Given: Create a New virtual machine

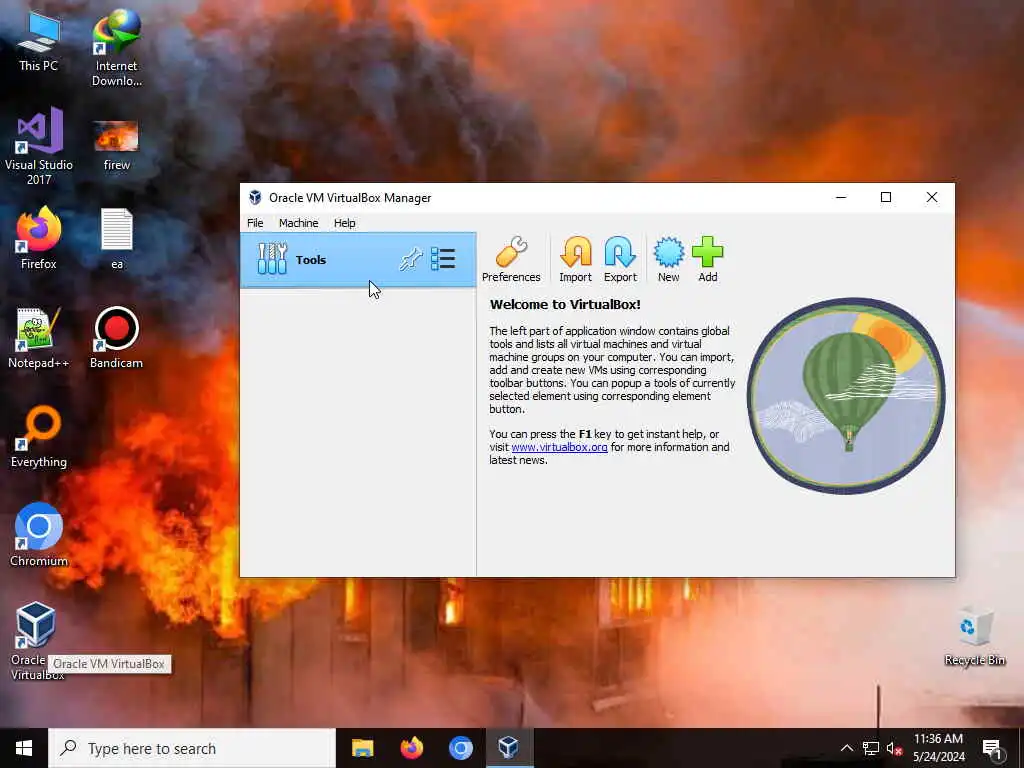Looking at the screenshot, I should [x=668, y=259].
